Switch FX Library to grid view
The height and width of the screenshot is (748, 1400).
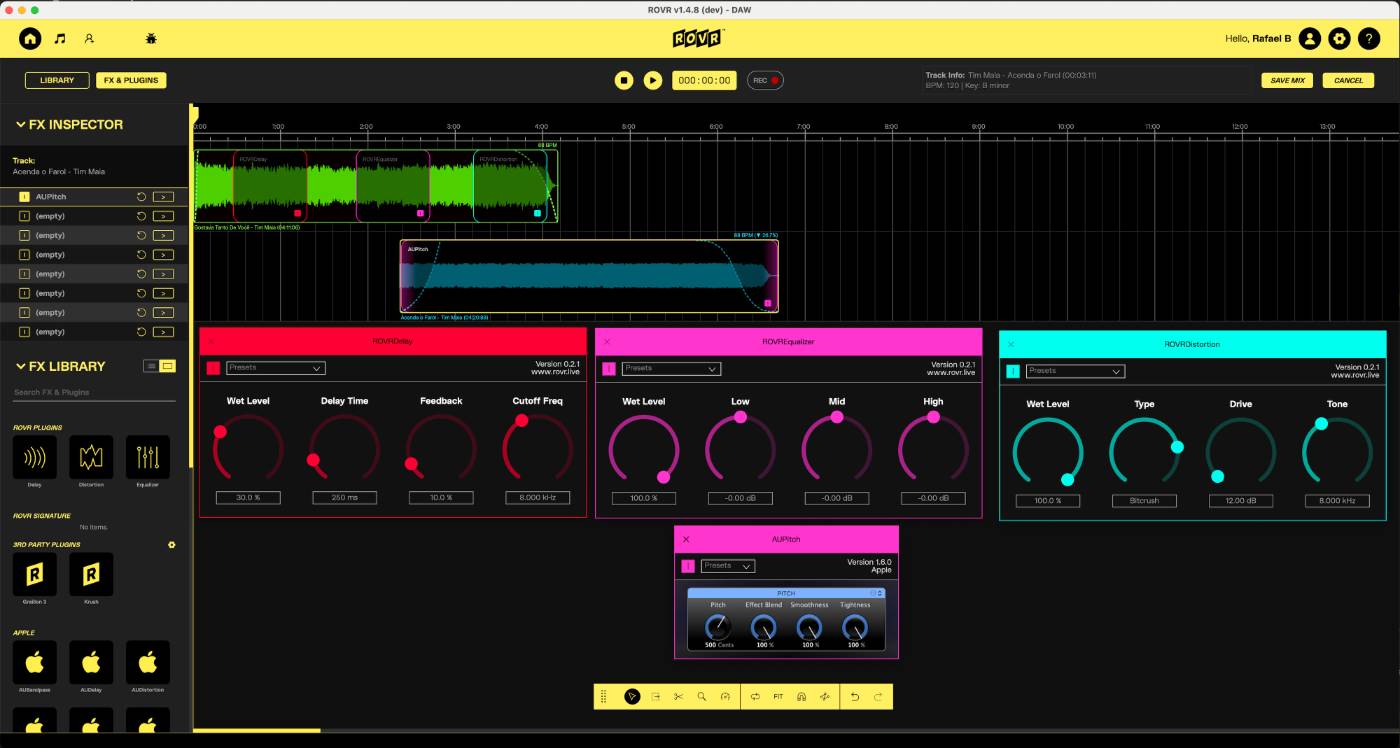coord(168,366)
